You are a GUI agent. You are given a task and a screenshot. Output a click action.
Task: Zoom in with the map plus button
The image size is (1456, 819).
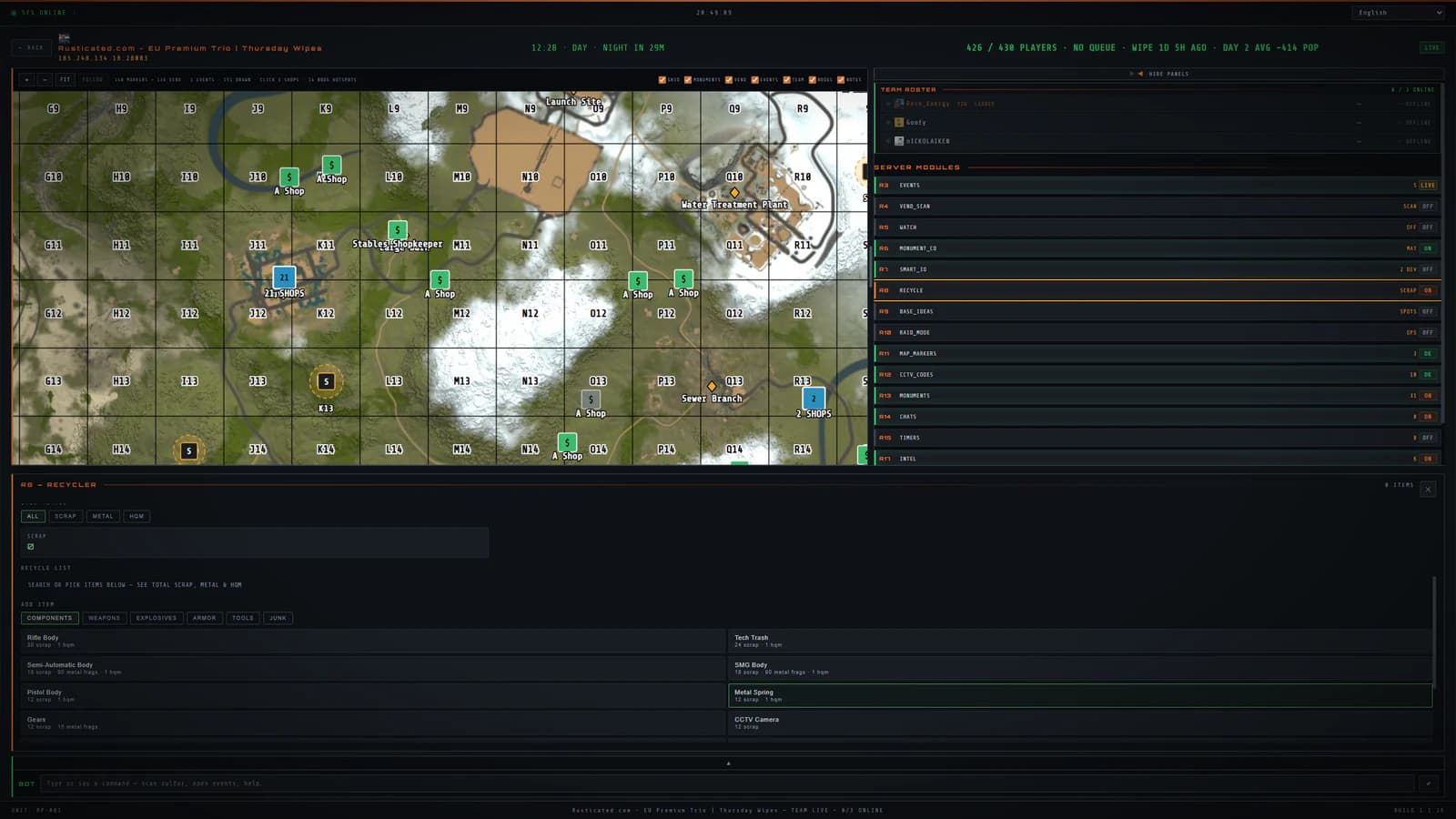[x=26, y=79]
